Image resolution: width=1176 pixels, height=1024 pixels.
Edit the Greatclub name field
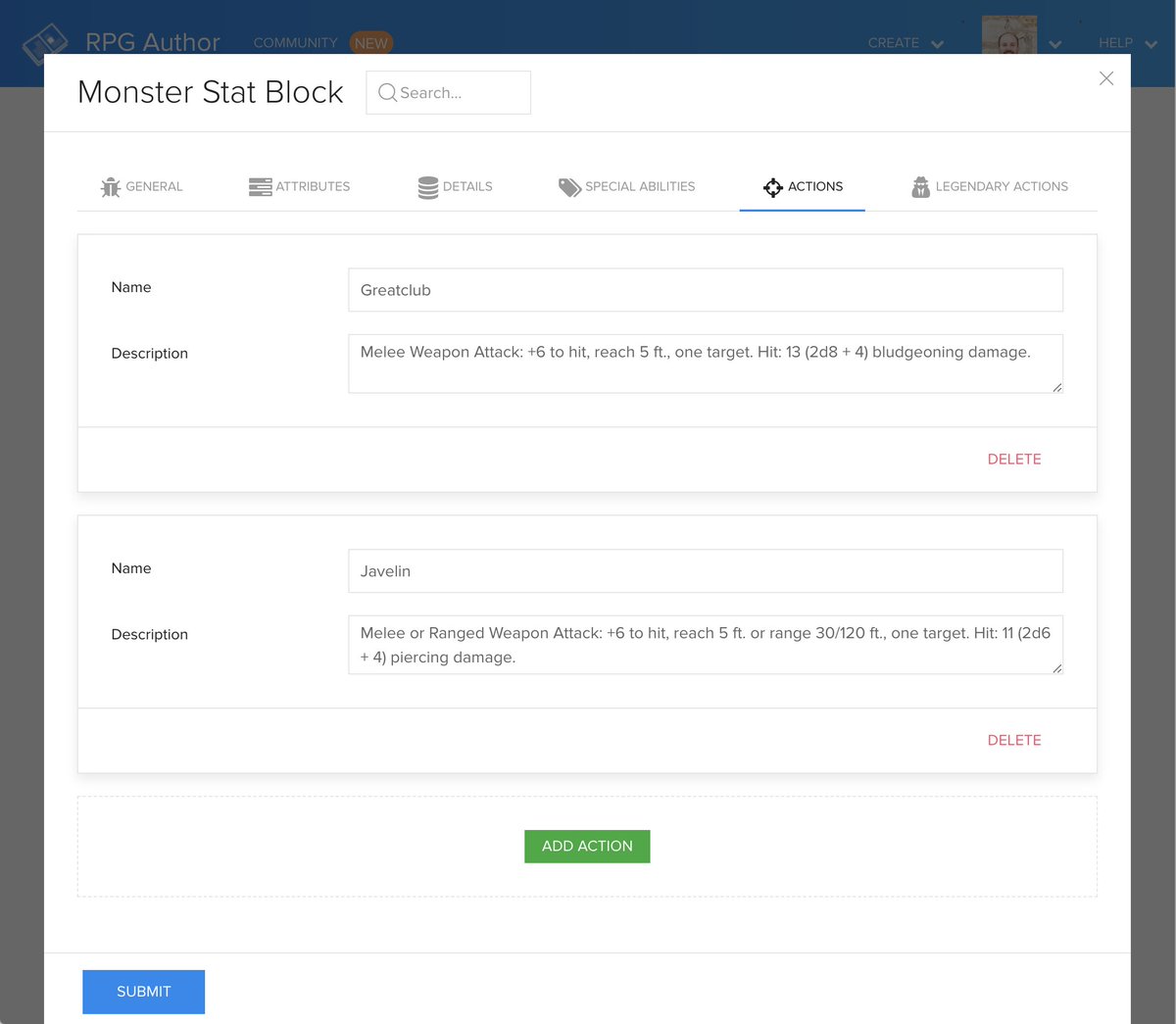[706, 290]
